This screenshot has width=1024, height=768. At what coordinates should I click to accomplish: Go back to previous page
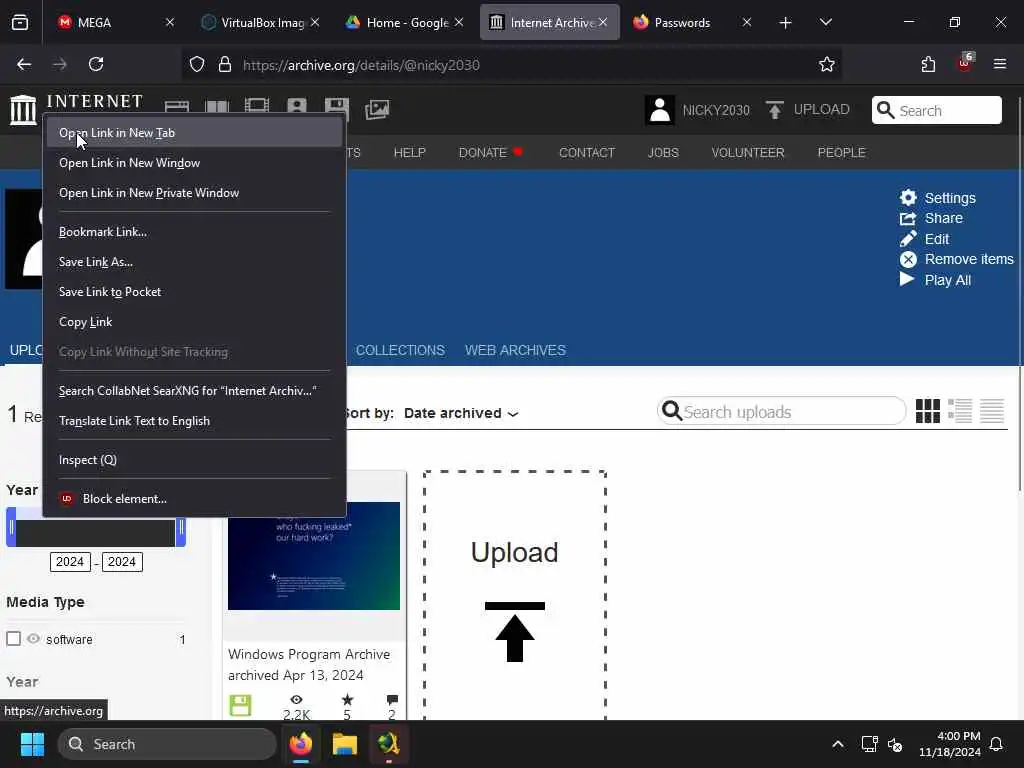[x=24, y=64]
